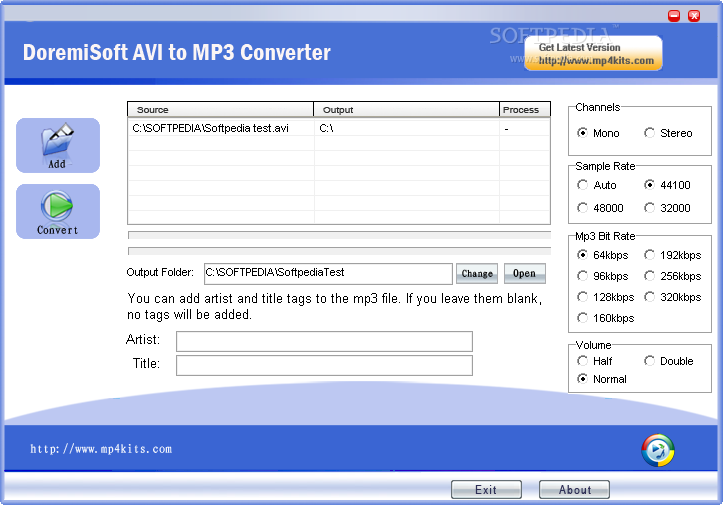
Task: Focus the Title text field
Action: [x=324, y=365]
